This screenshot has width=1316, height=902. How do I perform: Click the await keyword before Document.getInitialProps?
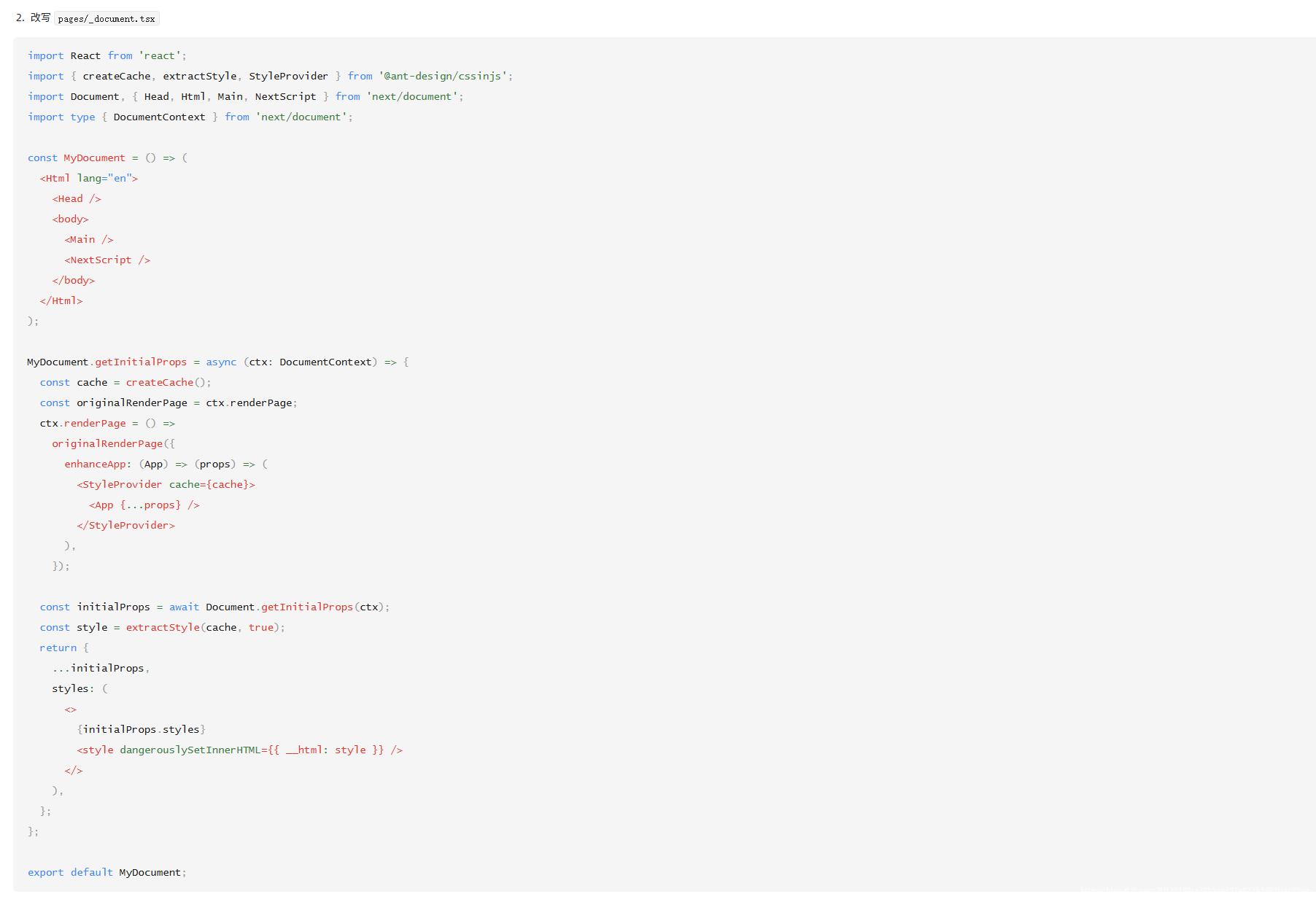(x=184, y=607)
